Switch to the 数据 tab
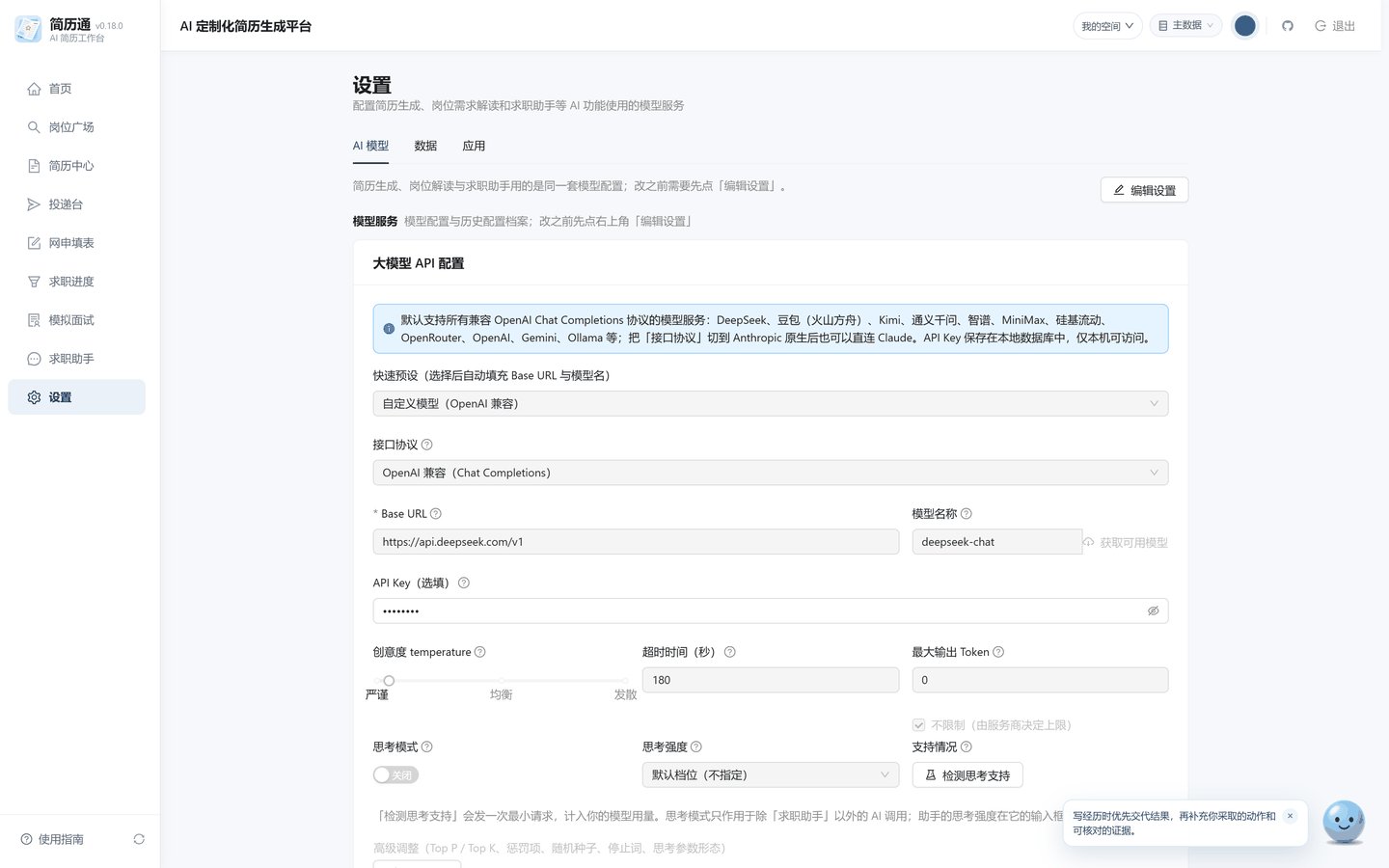The width and height of the screenshot is (1389, 868). click(x=425, y=147)
